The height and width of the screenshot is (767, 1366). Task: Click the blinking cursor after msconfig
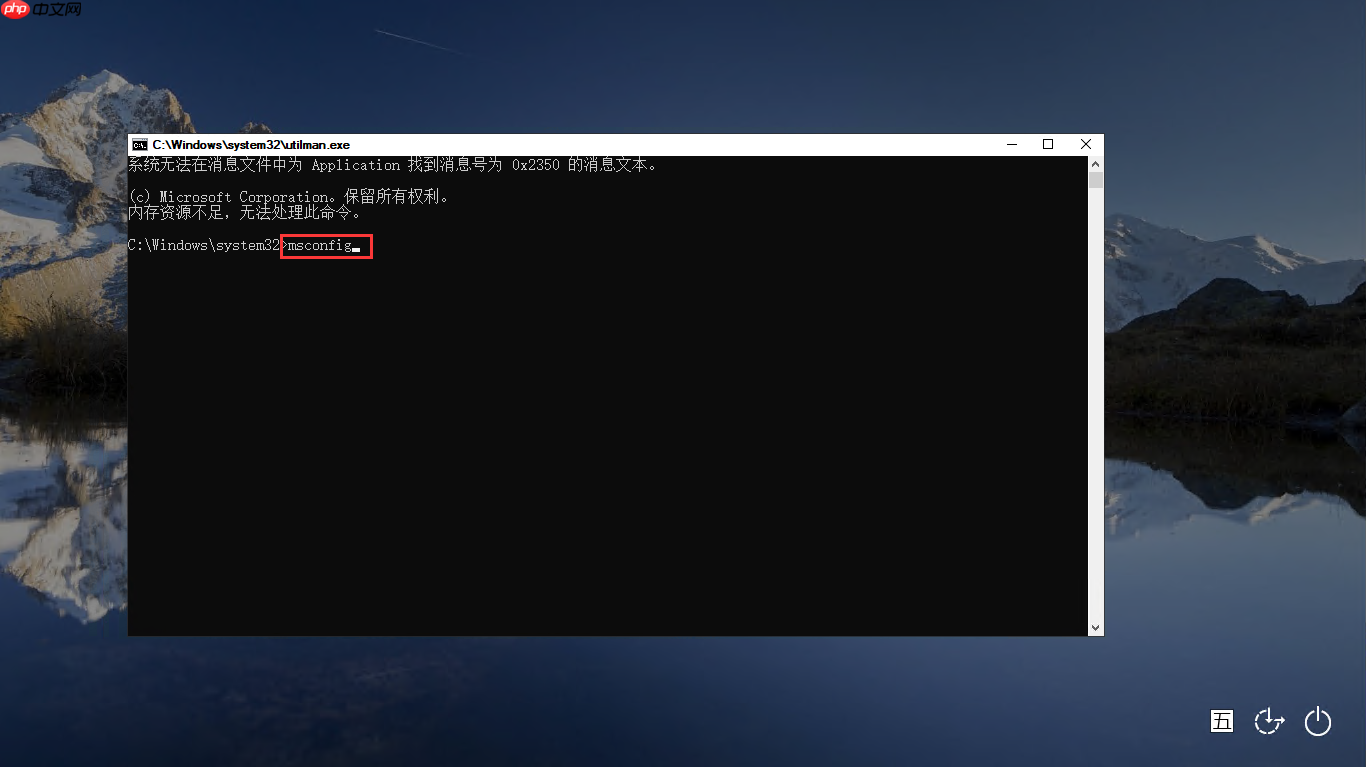pos(357,248)
